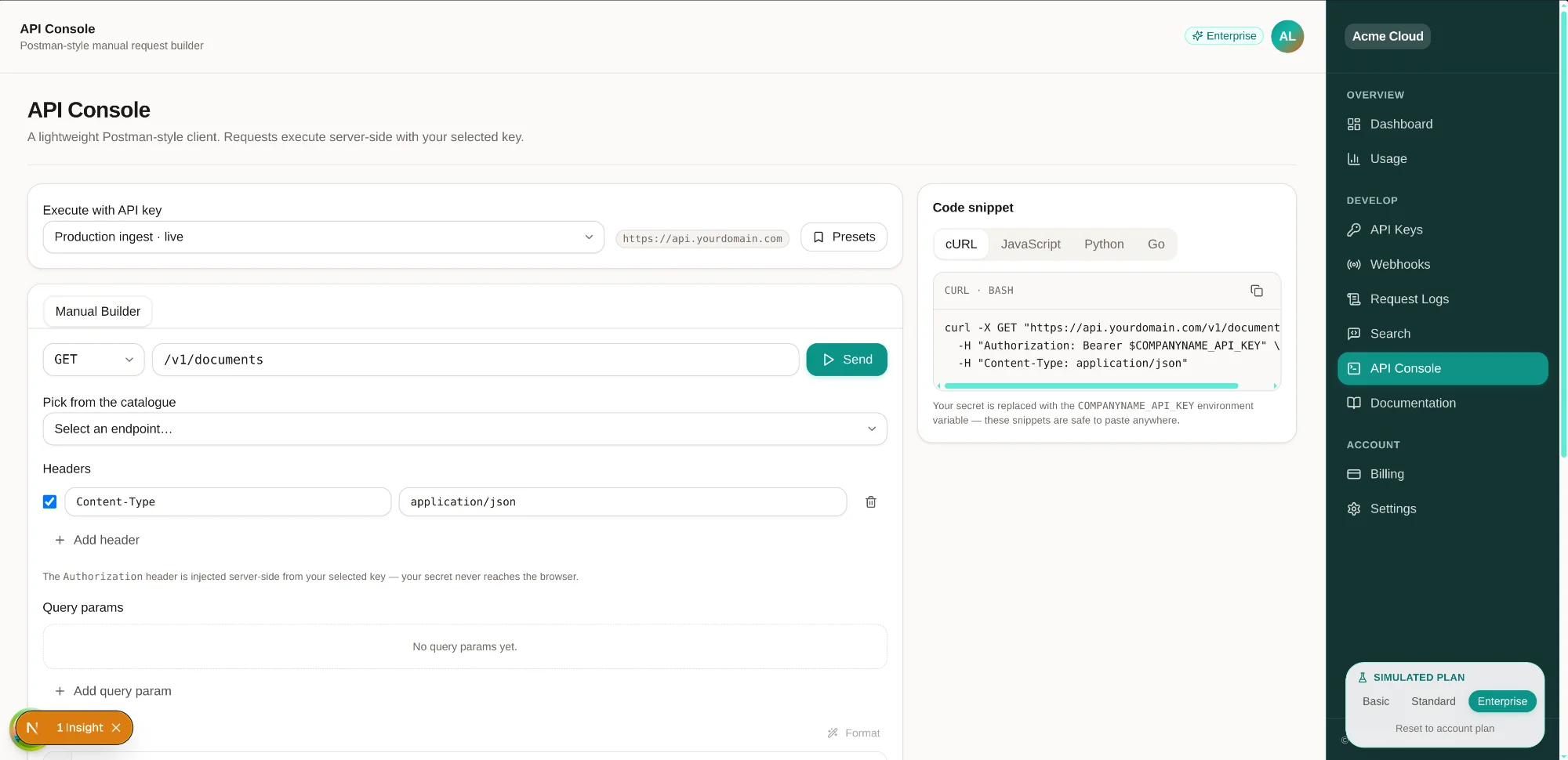Uncheck the Content-Type header checkbox

(49, 501)
